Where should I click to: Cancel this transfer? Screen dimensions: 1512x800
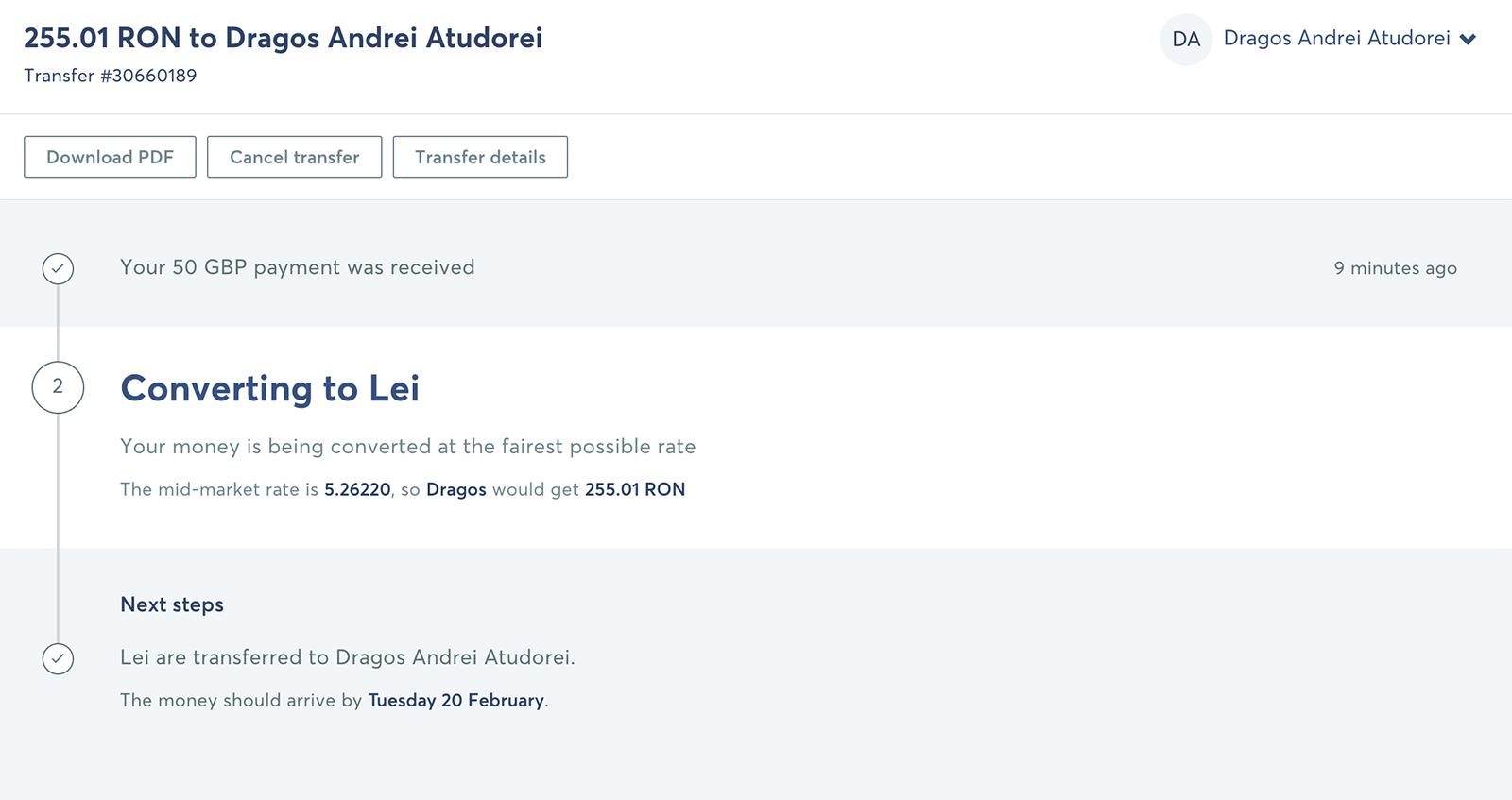coord(294,157)
